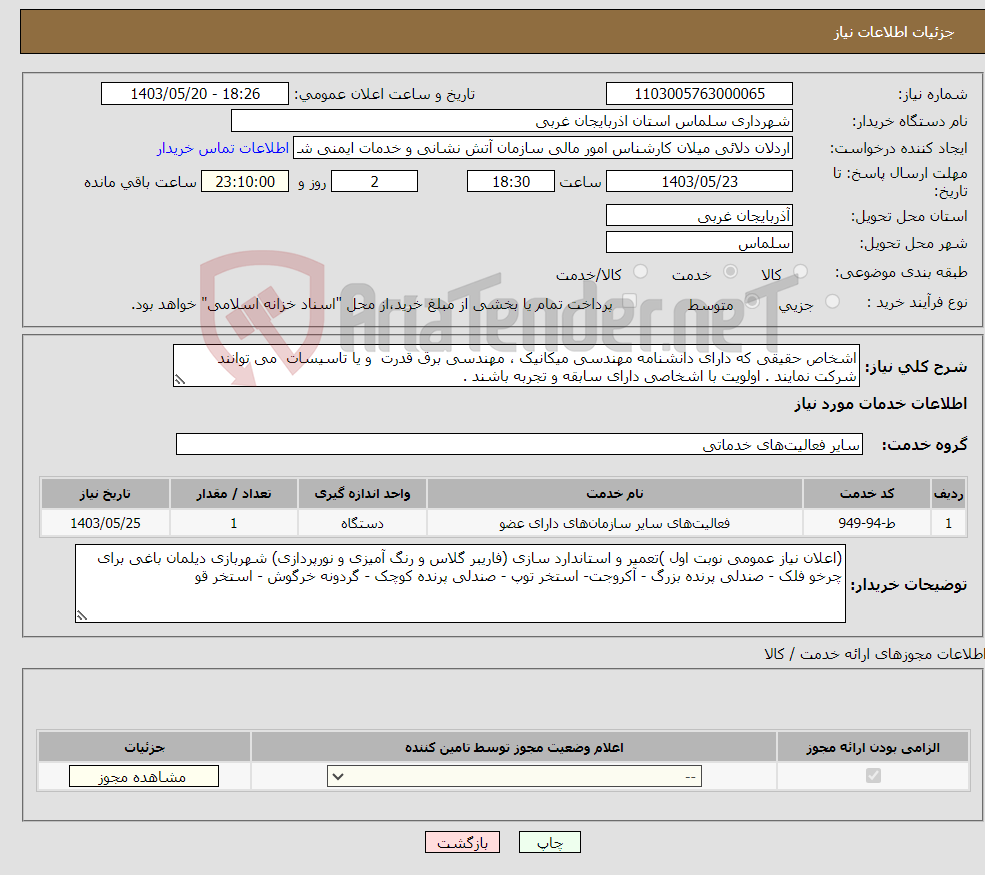Image resolution: width=985 pixels, height=875 pixels.
Task: Click the need date cell 1403/05/25
Action: (106, 523)
